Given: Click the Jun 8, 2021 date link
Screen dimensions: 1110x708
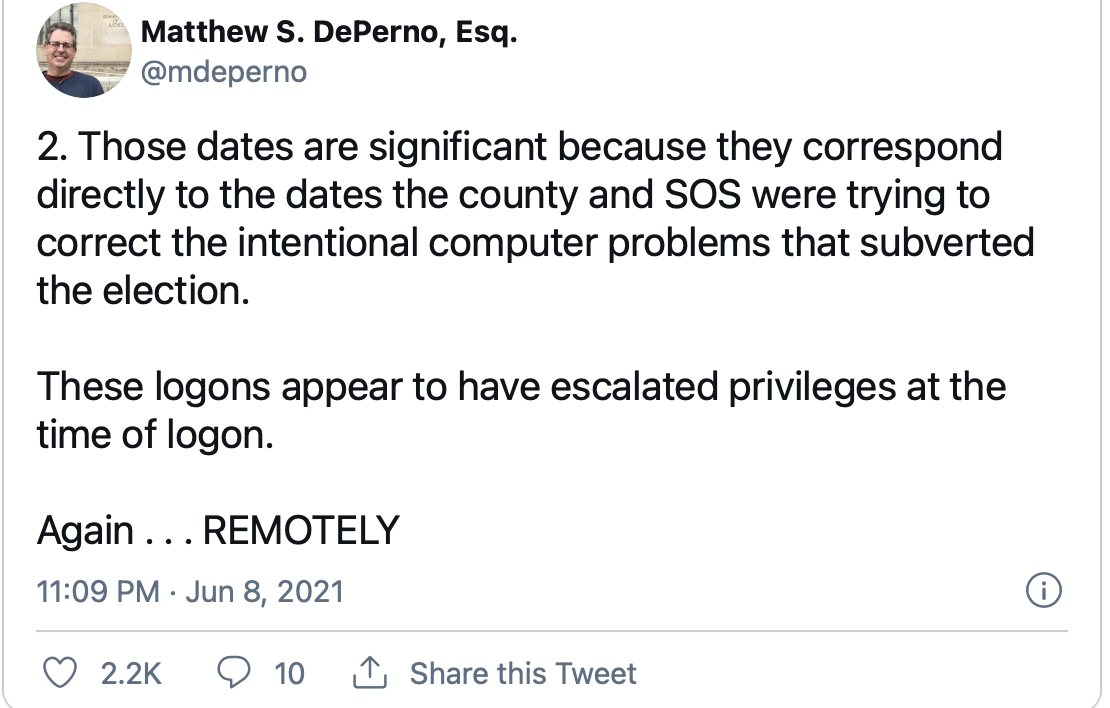Looking at the screenshot, I should (265, 591).
